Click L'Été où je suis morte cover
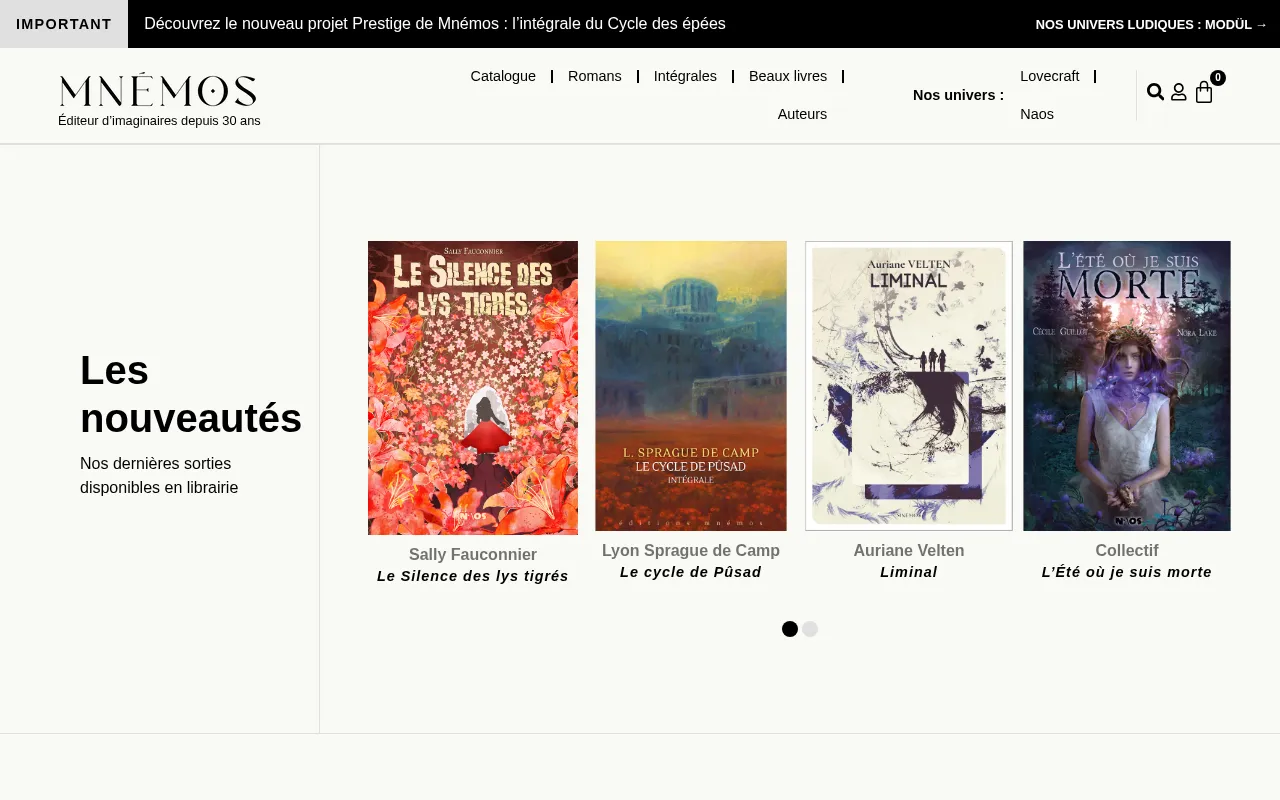 point(1127,386)
